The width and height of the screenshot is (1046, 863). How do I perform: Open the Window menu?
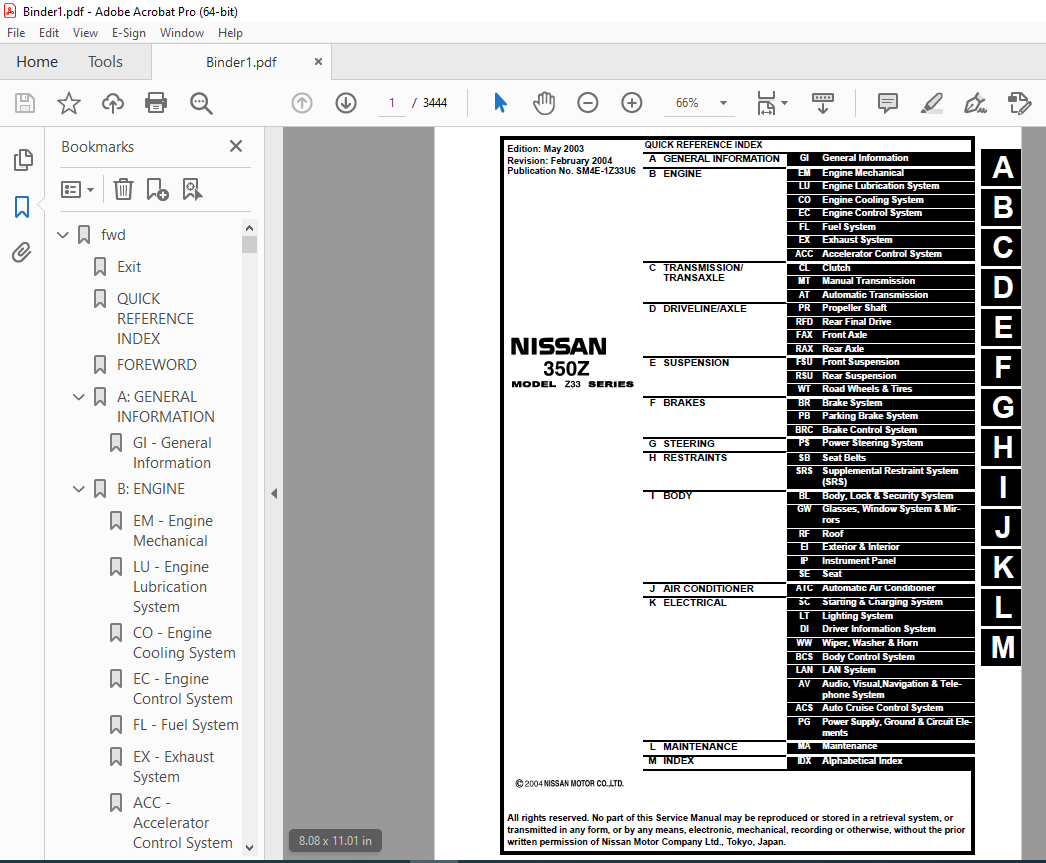(181, 33)
